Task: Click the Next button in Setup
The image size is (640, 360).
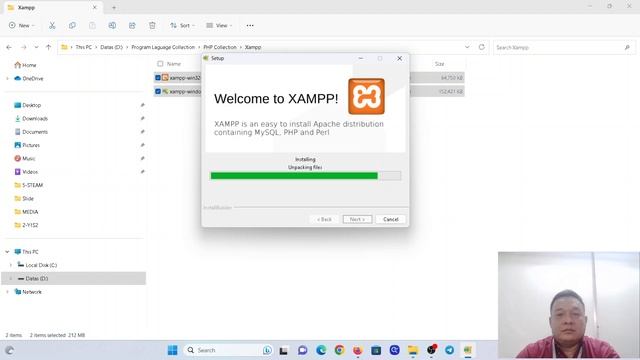Action: click(357, 219)
